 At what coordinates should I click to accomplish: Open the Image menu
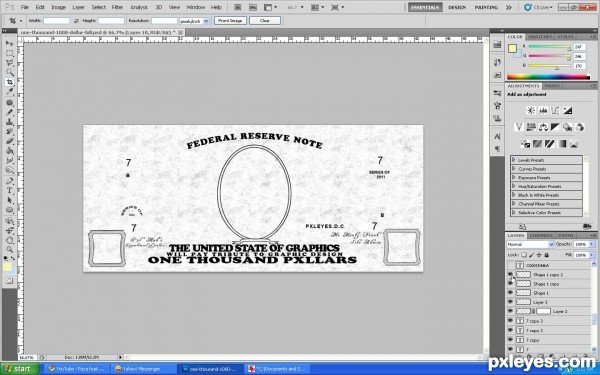point(59,7)
